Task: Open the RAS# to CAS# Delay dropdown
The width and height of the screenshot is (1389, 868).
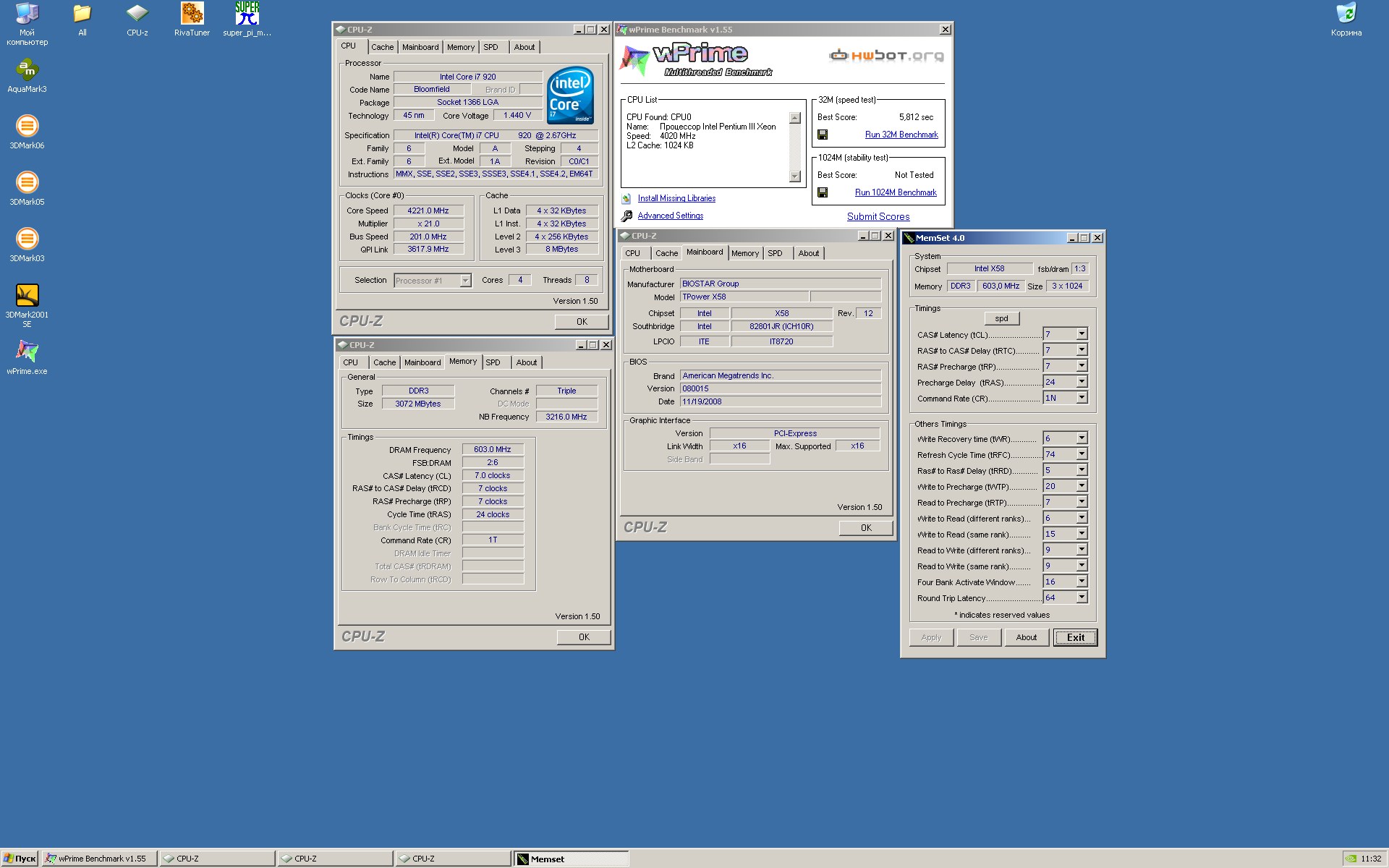Action: coord(1082,350)
